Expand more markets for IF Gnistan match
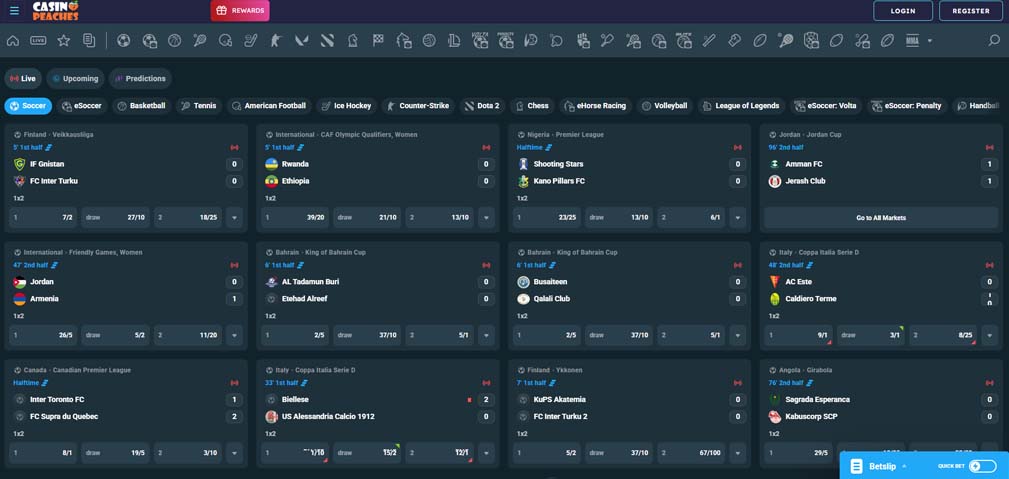 (234, 218)
